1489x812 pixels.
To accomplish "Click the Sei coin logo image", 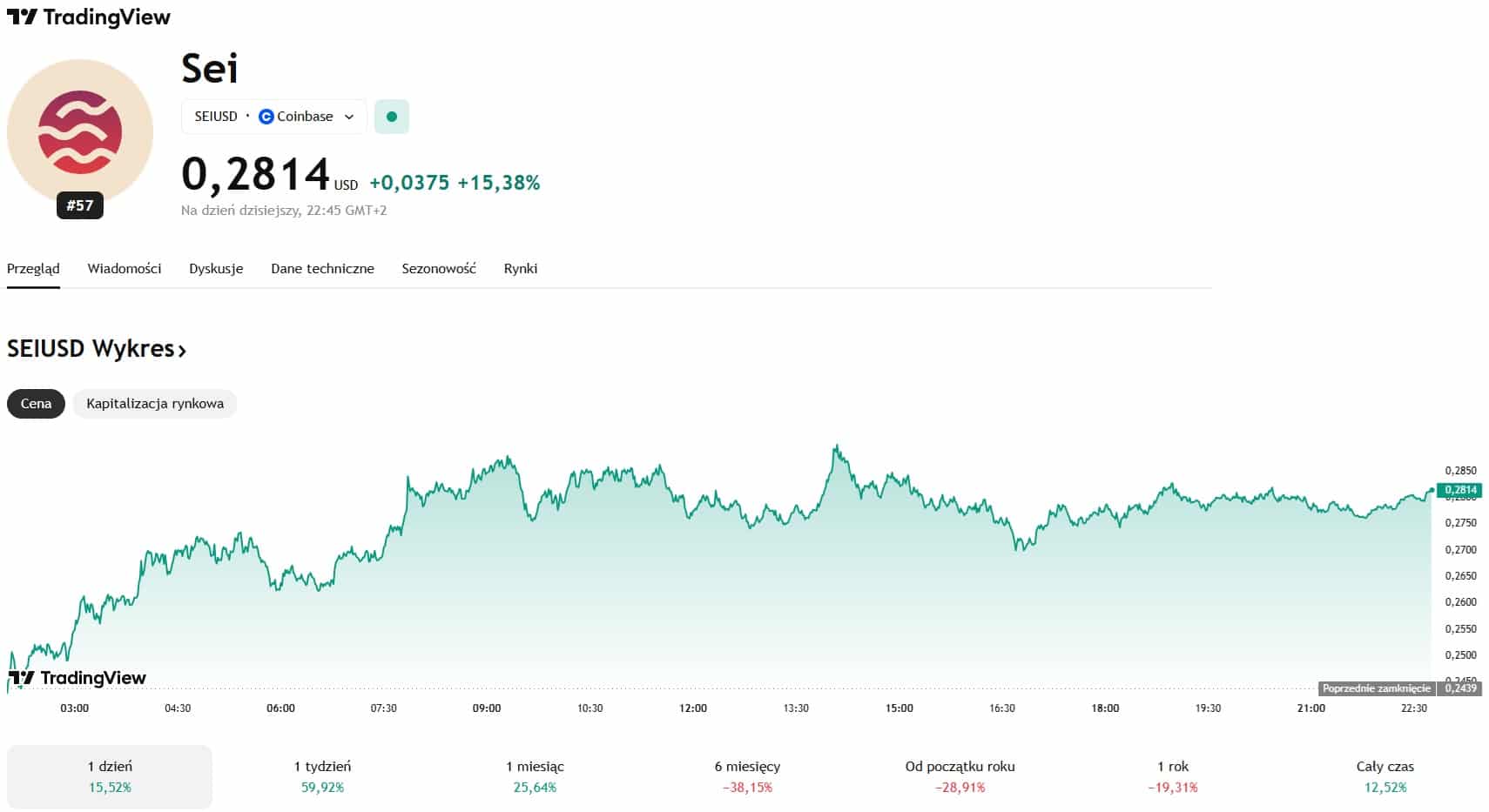I will (x=80, y=132).
